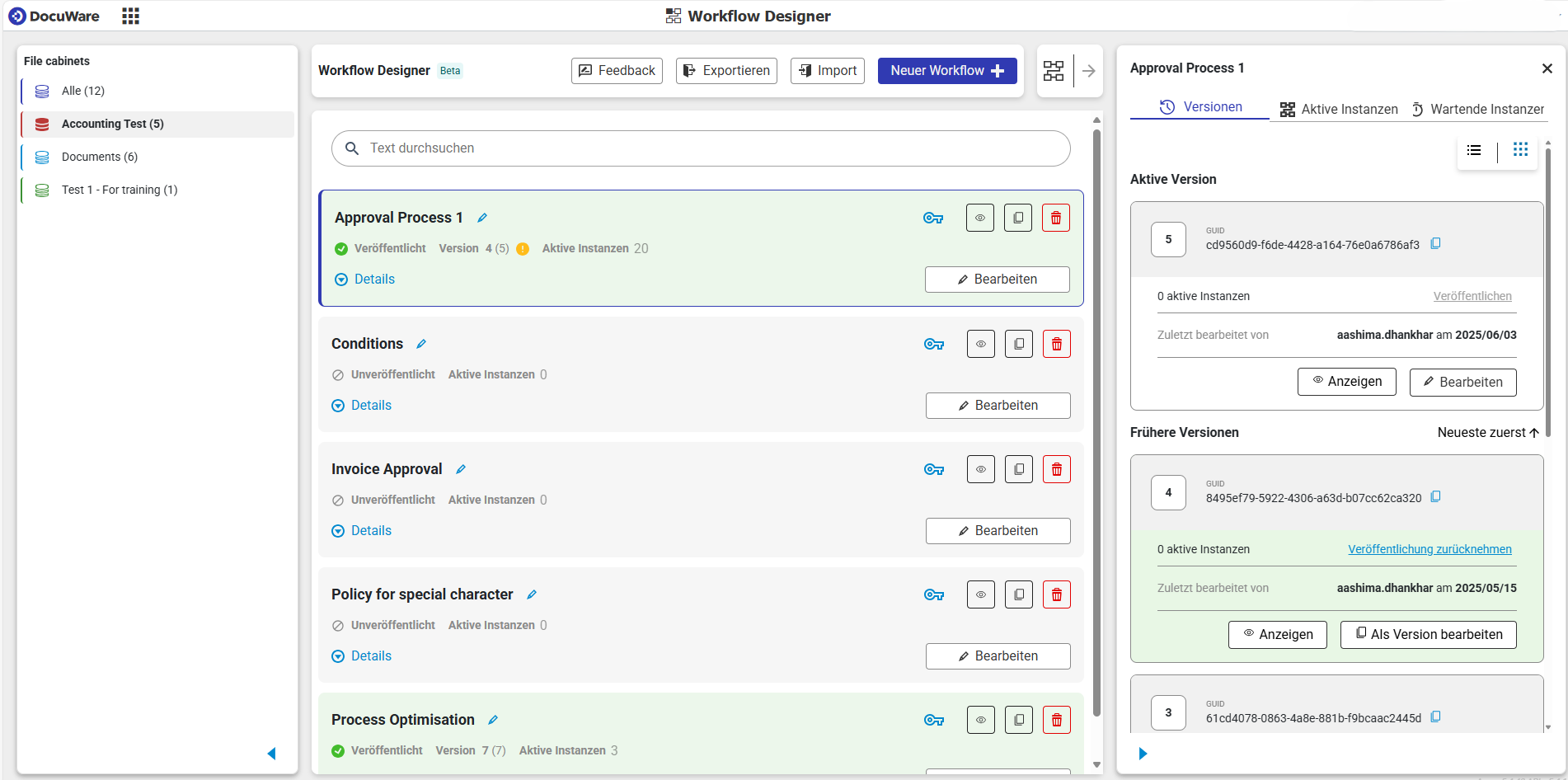This screenshot has height=780, width=1568.
Task: Expand the right panel with blue arrow
Action: pos(1142,753)
